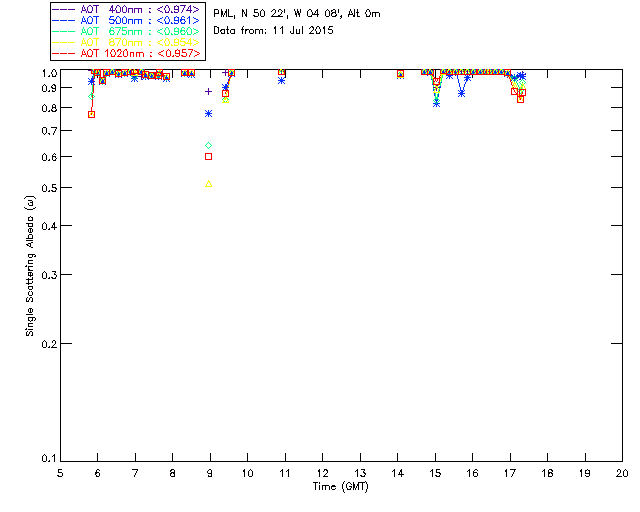Image resolution: width=640 pixels, height=512 pixels.
Task: Click the legend entry 'AOT 500nm : <0.961>'
Action: pyautogui.click(x=126, y=20)
